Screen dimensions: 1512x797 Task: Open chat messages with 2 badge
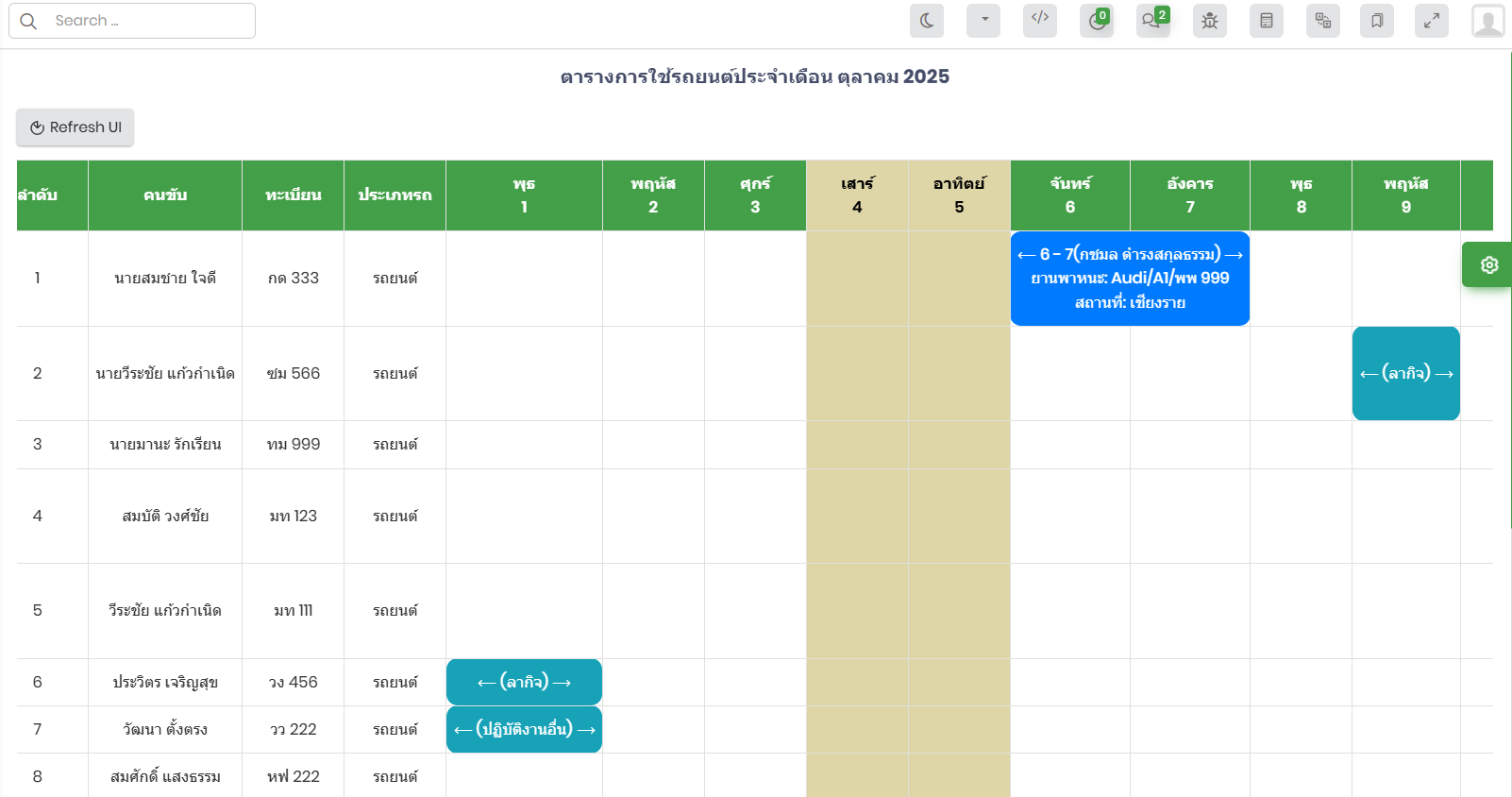[x=1152, y=21]
